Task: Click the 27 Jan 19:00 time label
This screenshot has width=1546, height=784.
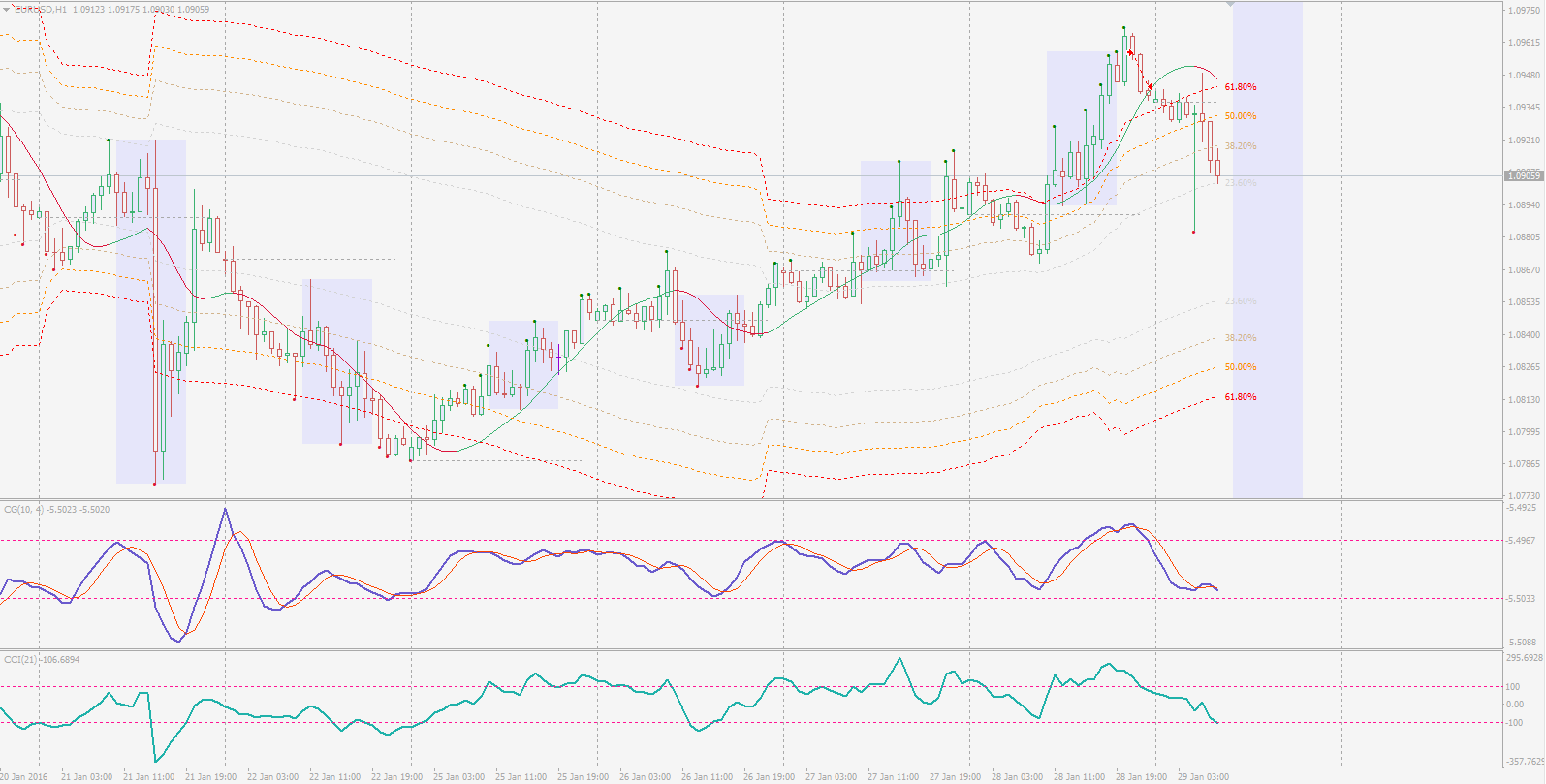Action: (x=955, y=777)
